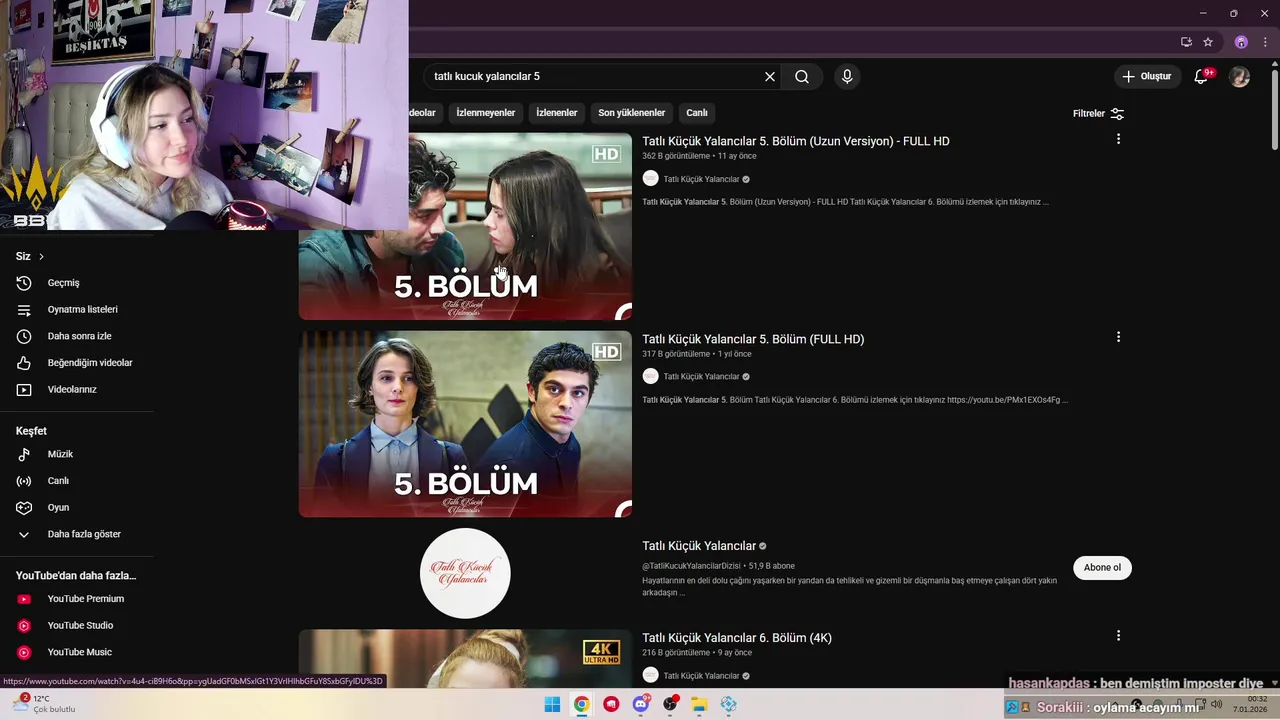Click the magnifier search button

pos(802,77)
